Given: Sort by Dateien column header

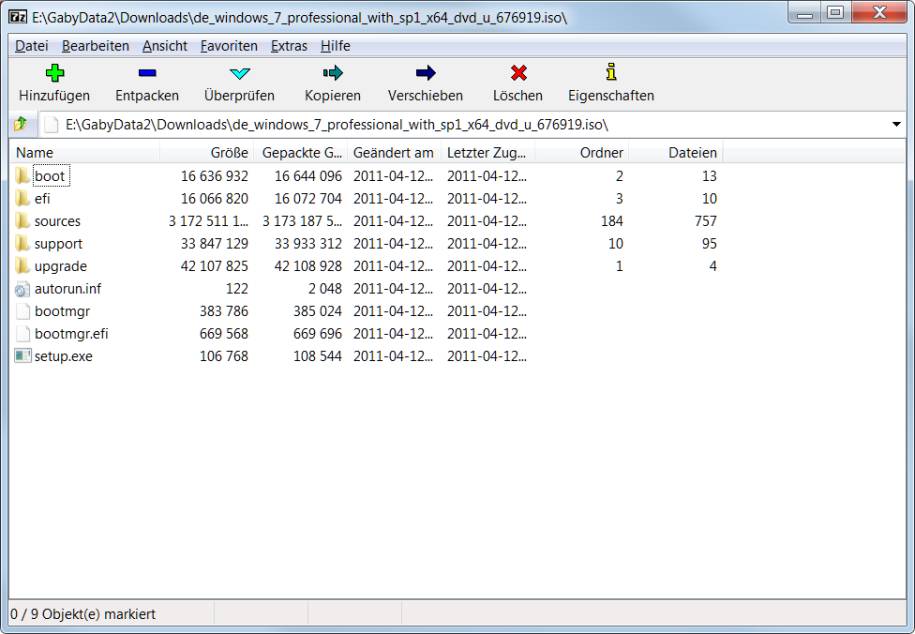Looking at the screenshot, I should [676, 152].
